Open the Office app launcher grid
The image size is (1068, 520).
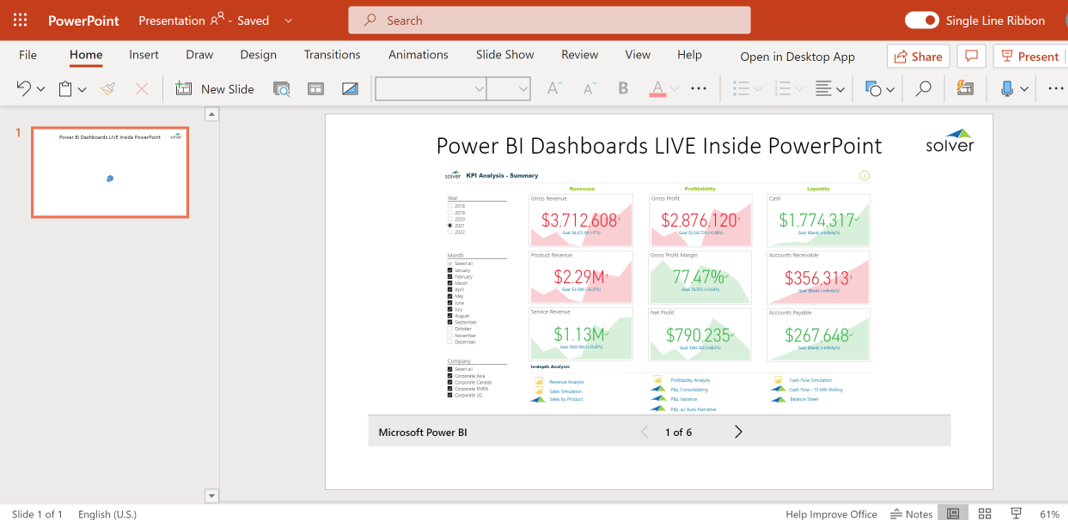[20, 20]
